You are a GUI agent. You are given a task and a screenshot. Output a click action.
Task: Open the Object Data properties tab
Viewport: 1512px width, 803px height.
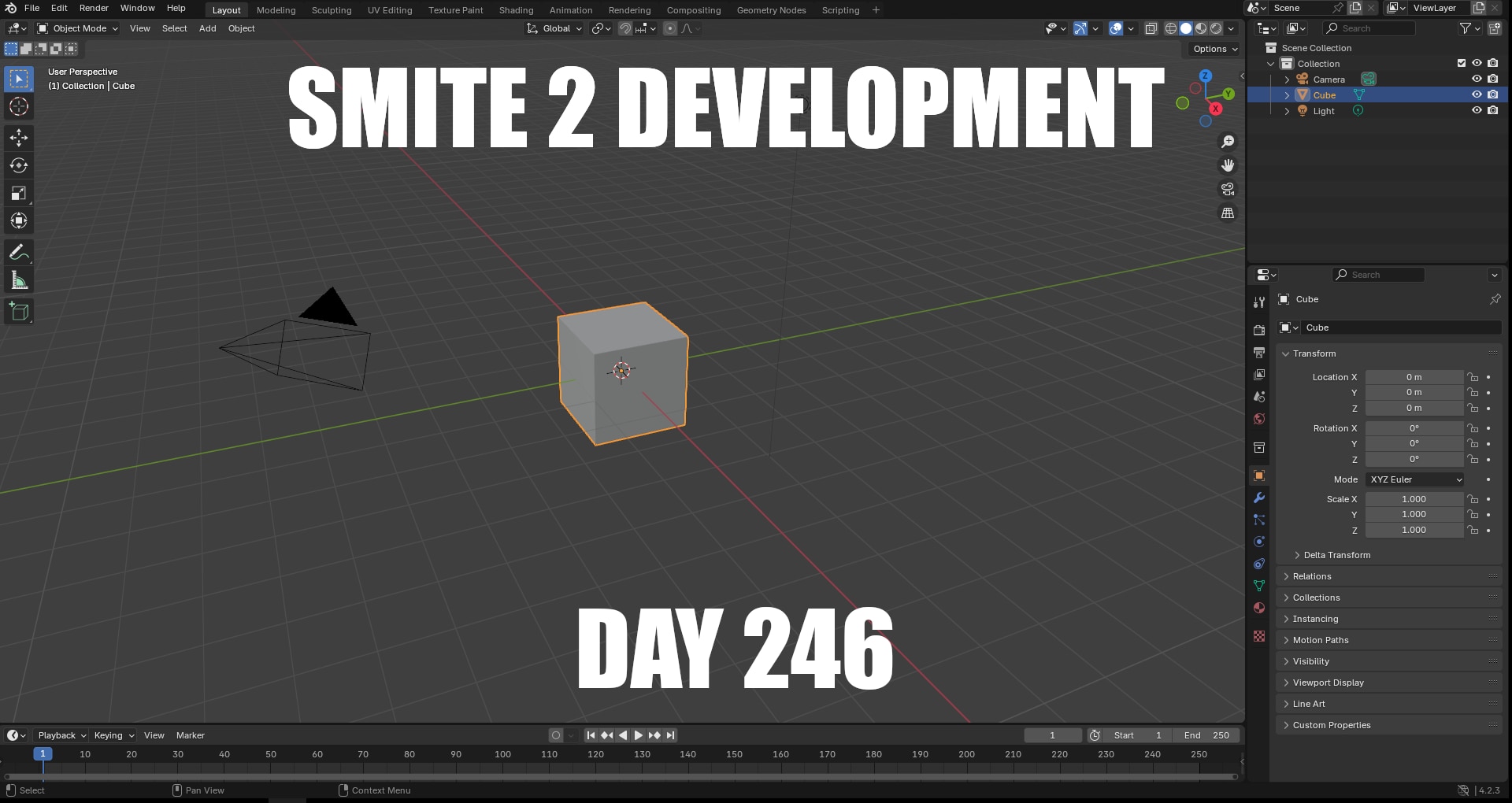tap(1259, 586)
